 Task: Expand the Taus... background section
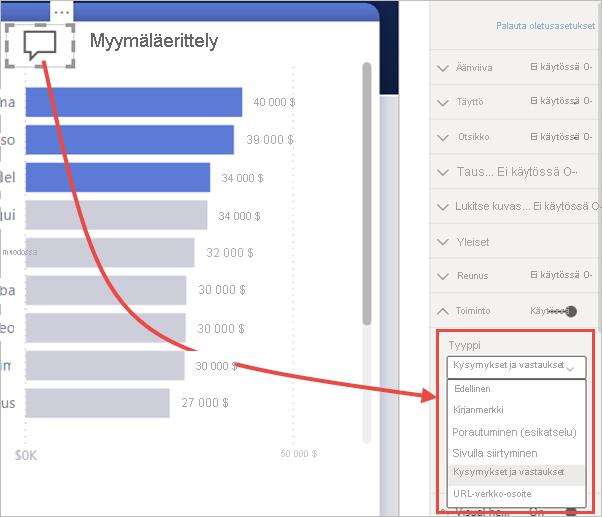(x=443, y=172)
